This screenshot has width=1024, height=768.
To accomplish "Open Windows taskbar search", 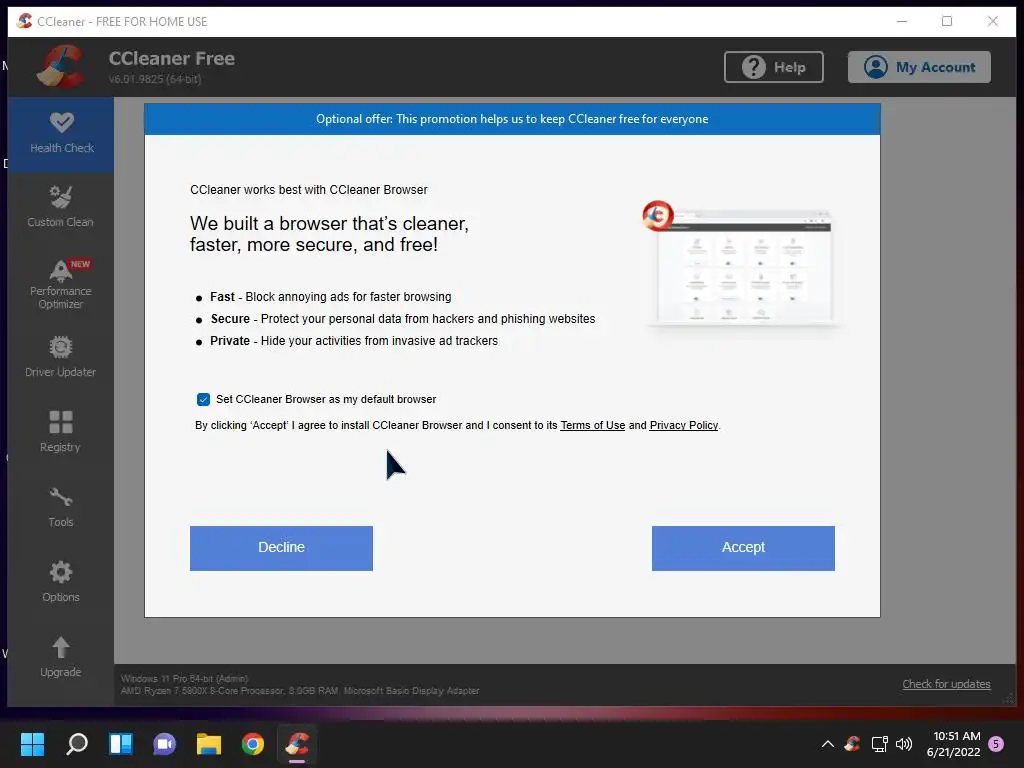I will point(77,744).
